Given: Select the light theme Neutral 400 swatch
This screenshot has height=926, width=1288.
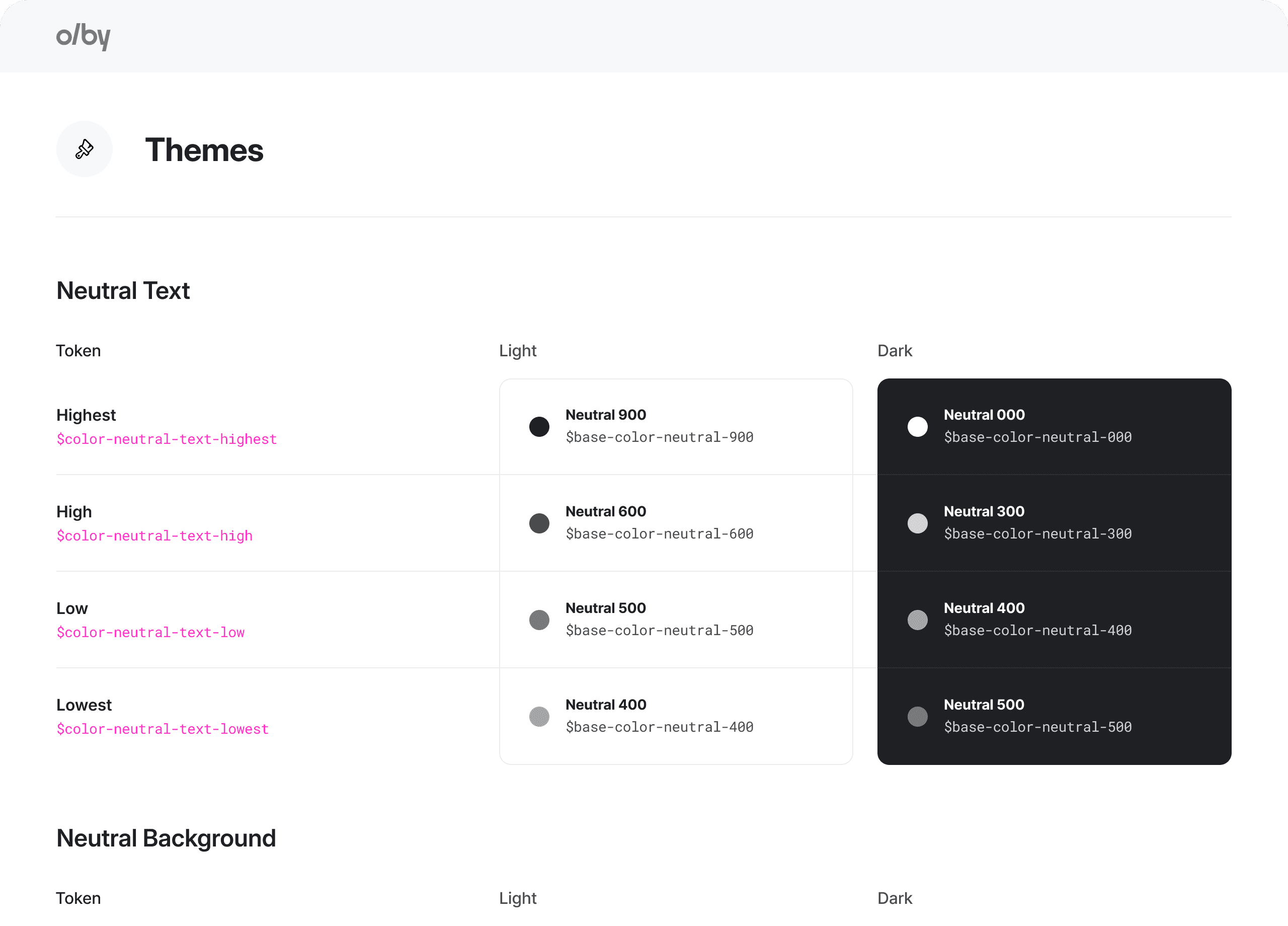Looking at the screenshot, I should click(x=539, y=716).
